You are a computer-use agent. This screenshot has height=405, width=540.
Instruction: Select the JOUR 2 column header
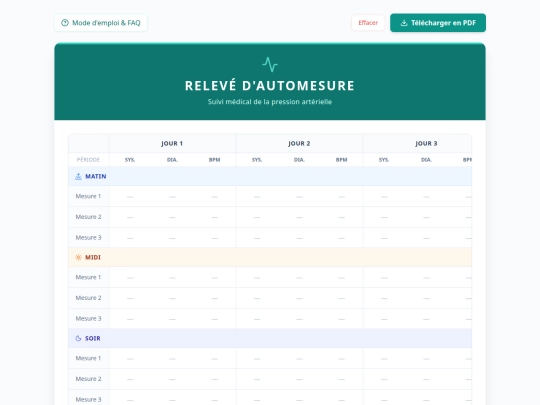tap(299, 143)
